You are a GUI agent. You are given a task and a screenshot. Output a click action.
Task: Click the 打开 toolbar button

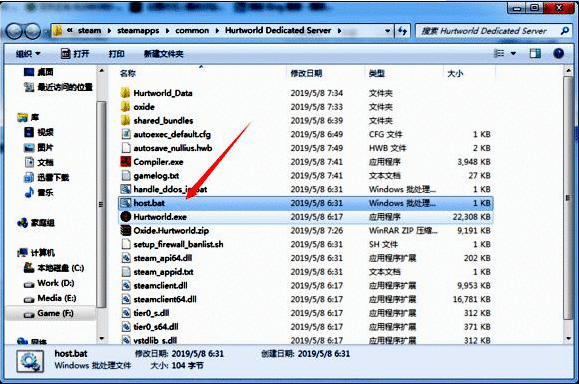coord(75,54)
